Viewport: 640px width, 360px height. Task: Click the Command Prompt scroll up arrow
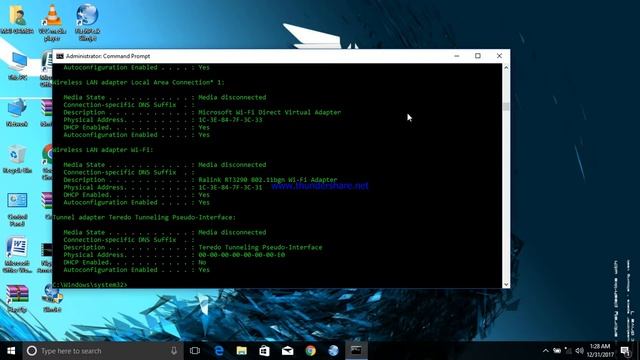[506, 67]
